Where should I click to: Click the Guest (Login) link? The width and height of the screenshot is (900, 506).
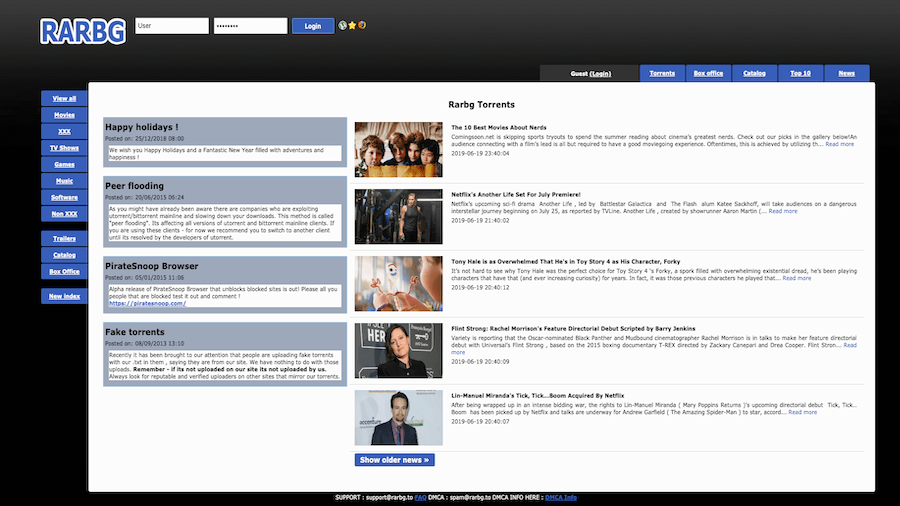pos(591,73)
